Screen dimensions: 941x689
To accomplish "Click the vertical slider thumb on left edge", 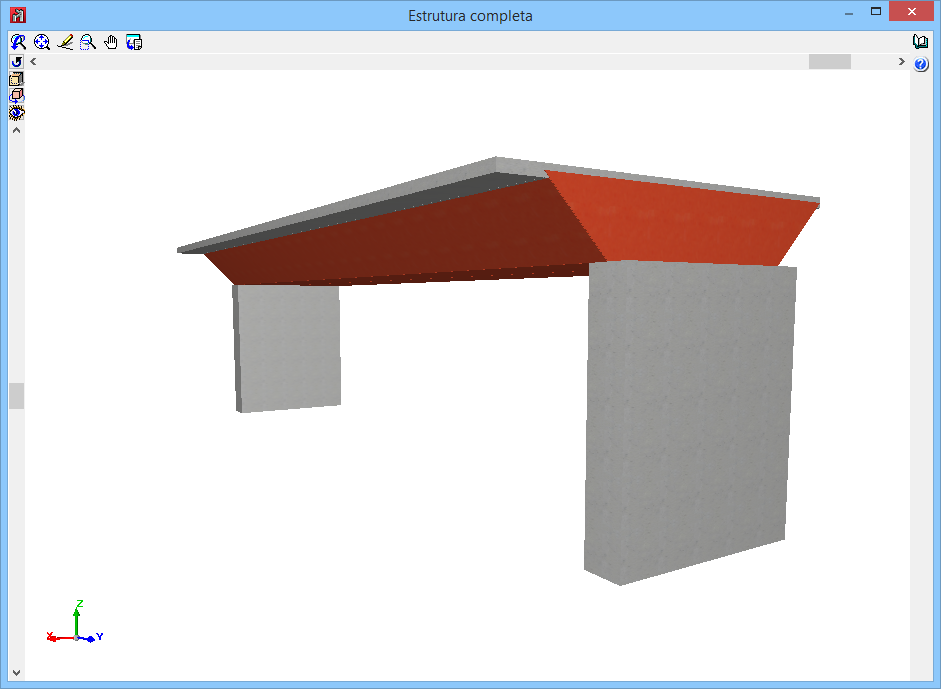I will click(x=17, y=396).
